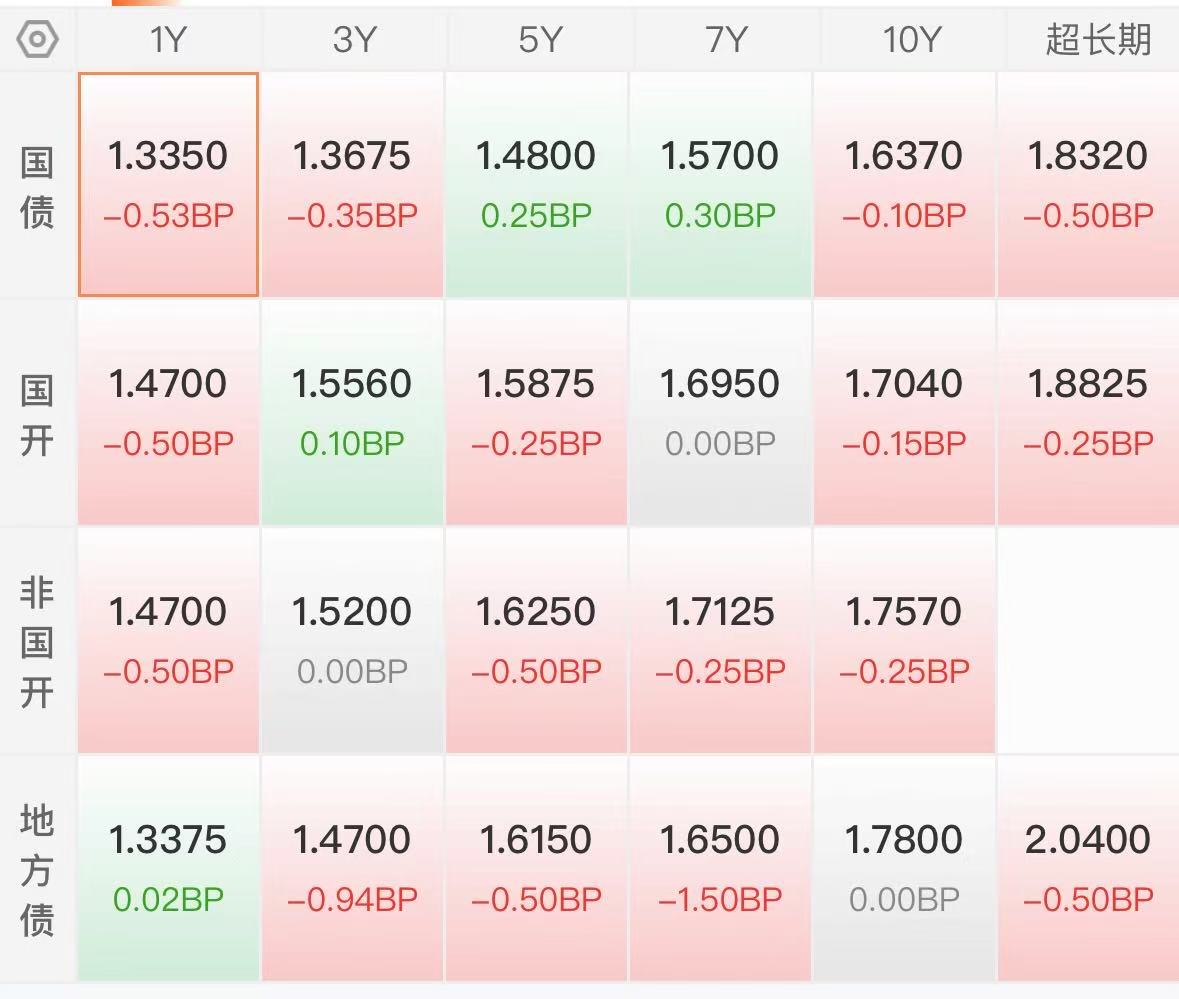Select the 1Y column header
1179x999 pixels.
168,39
